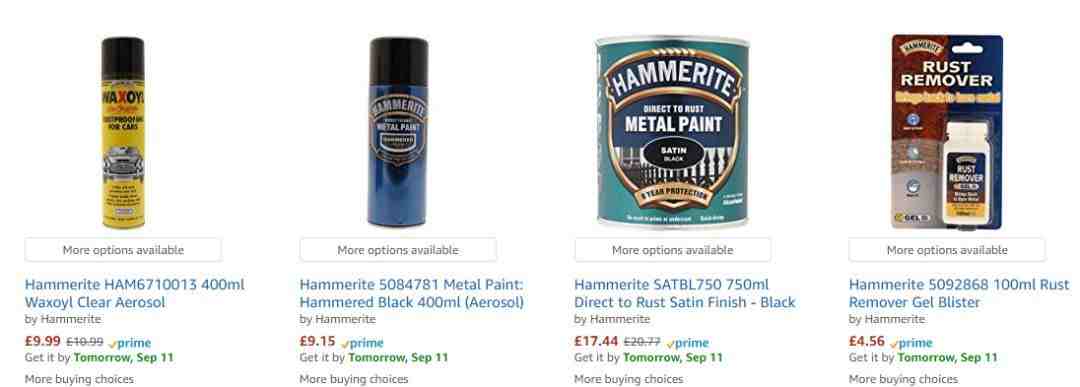
Task: Click the Waxoyl yellow aerosol can image
Action: [123, 133]
